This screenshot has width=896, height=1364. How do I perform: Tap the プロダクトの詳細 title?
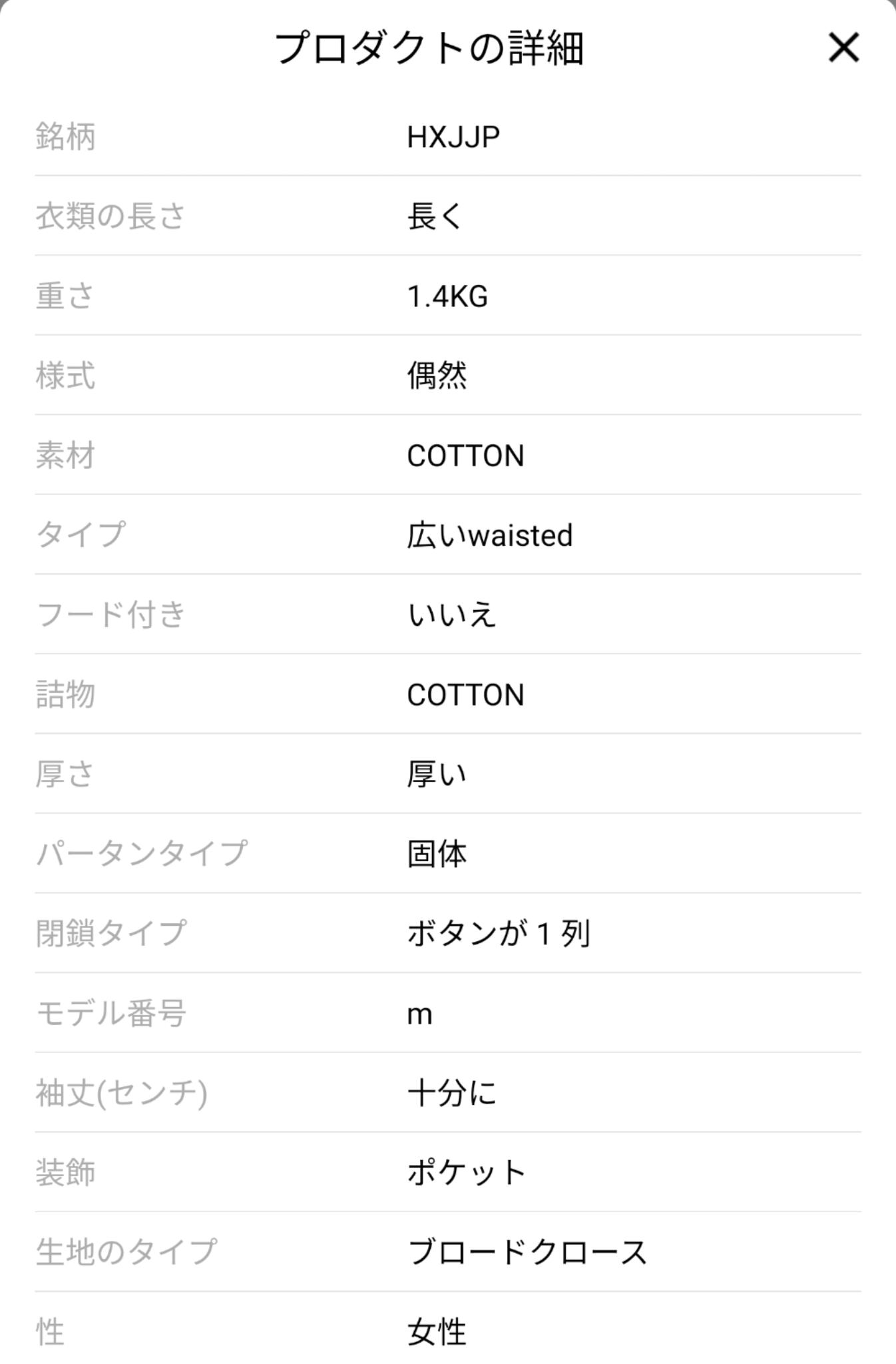(x=429, y=49)
